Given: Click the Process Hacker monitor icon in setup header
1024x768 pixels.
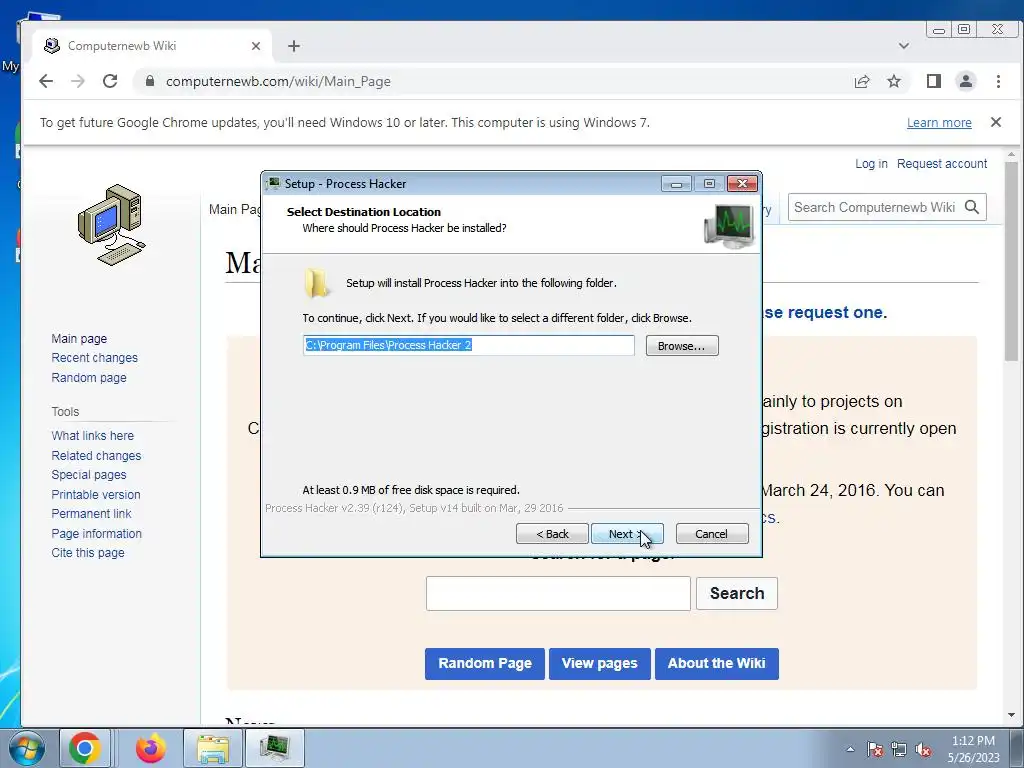Looking at the screenshot, I should point(729,225).
